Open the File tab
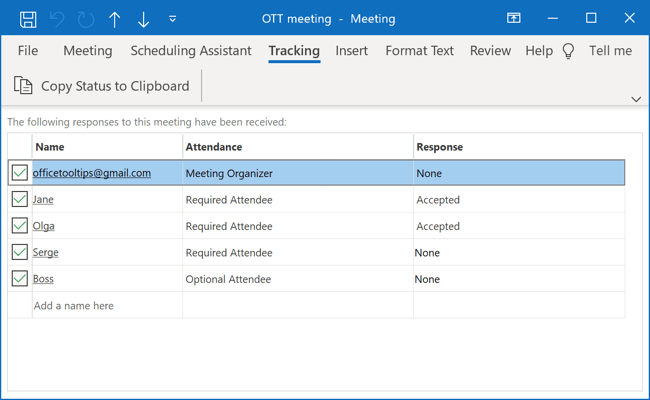 (x=28, y=51)
